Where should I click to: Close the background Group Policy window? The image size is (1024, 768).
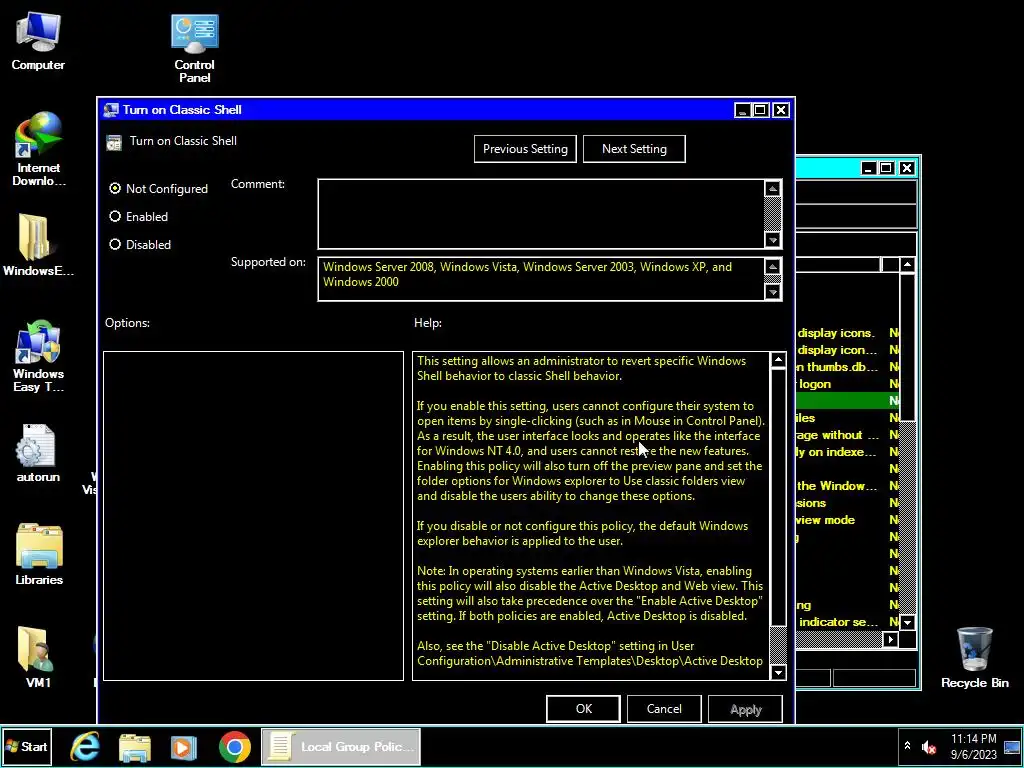coord(906,168)
